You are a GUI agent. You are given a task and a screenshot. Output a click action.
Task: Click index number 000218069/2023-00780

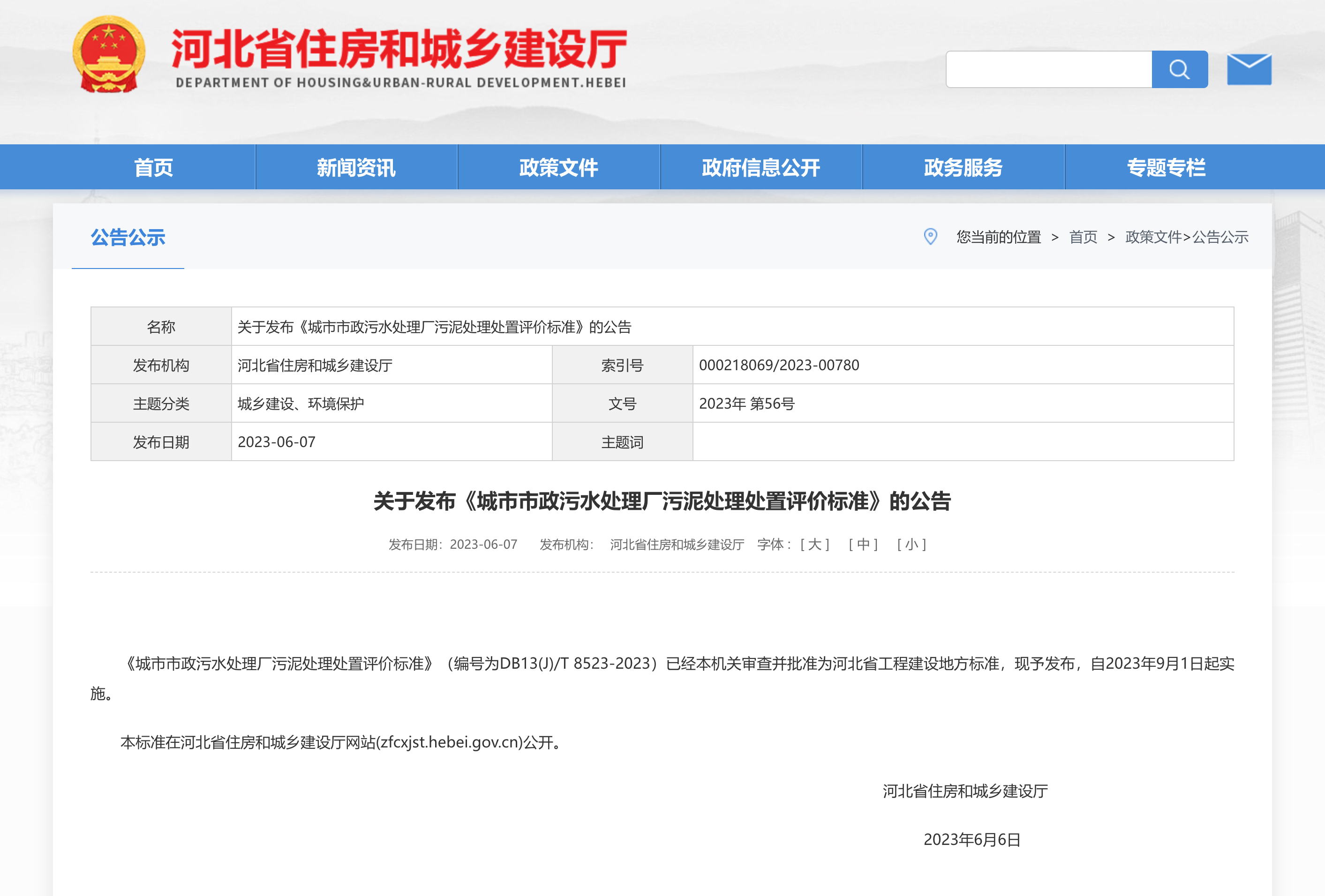click(x=779, y=365)
